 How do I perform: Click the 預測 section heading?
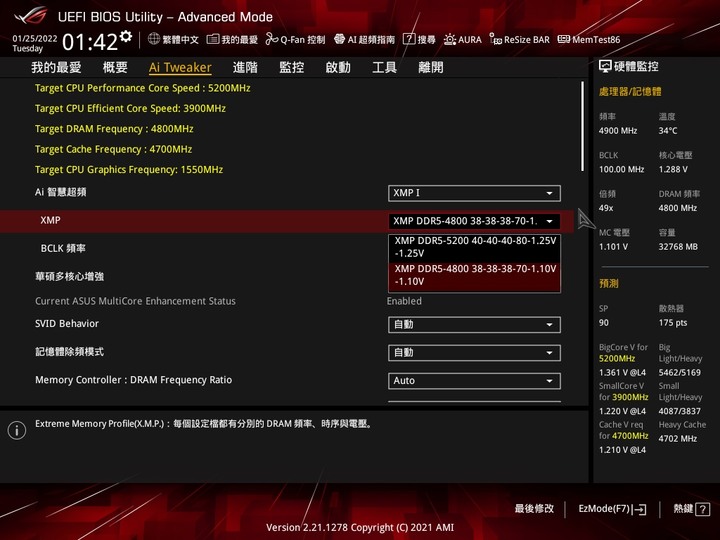click(608, 284)
